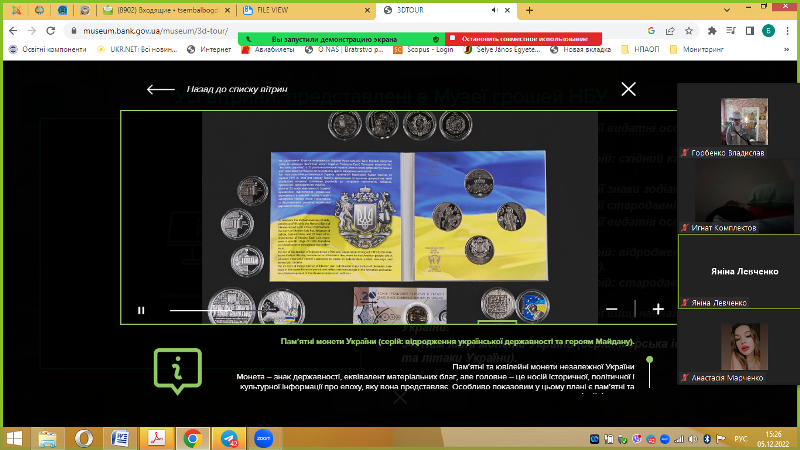This screenshot has width=800, height=450.
Task: Open the Bluetooth tray icon
Action: (x=707, y=439)
